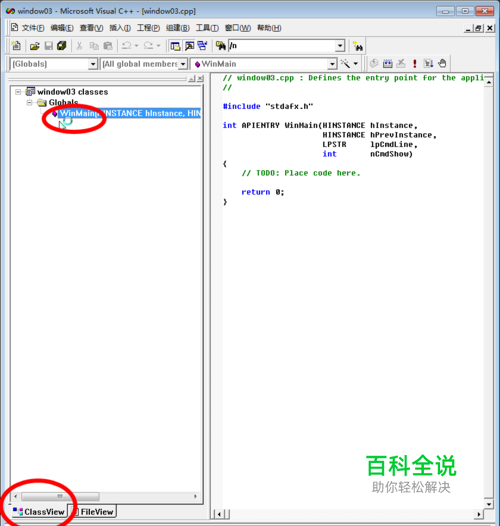
Task: Open the 查看(V) menu
Action: point(91,28)
